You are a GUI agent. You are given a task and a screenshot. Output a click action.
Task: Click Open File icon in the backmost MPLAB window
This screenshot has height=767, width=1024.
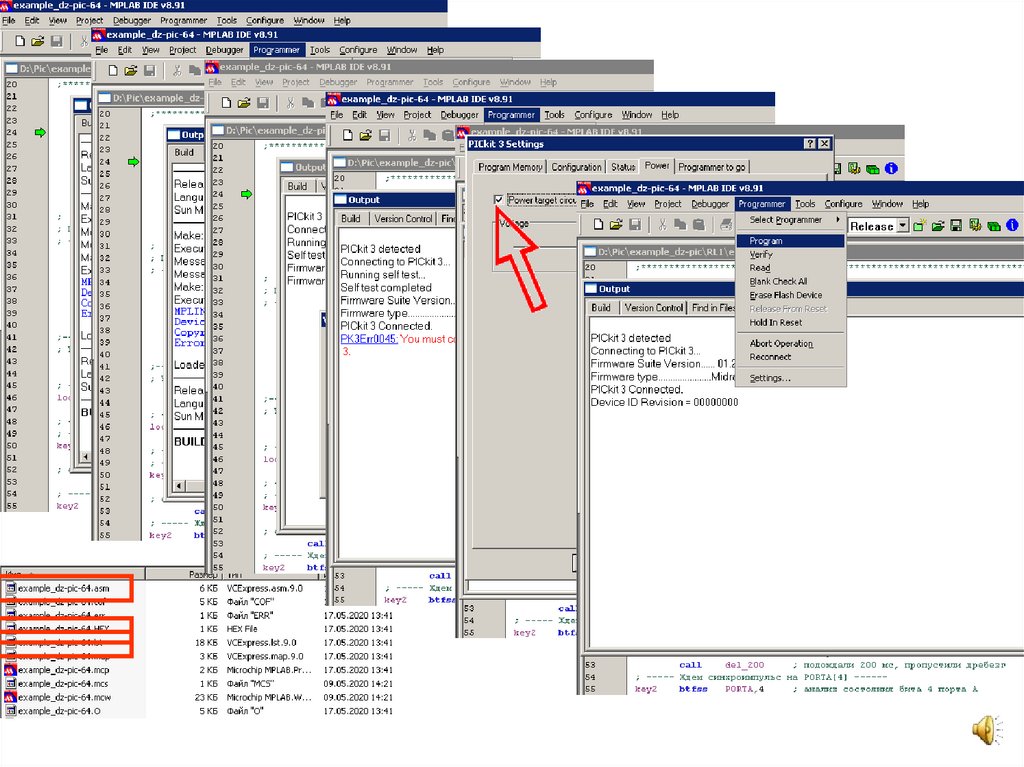[38, 41]
